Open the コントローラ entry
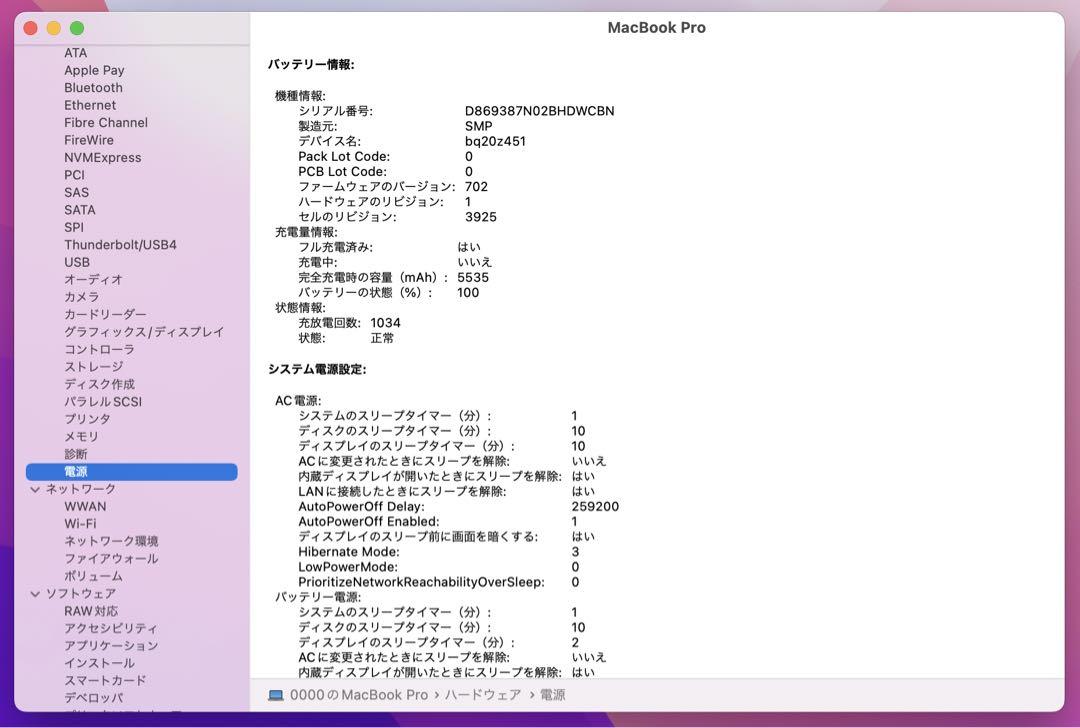Image resolution: width=1080 pixels, height=728 pixels. 99,349
